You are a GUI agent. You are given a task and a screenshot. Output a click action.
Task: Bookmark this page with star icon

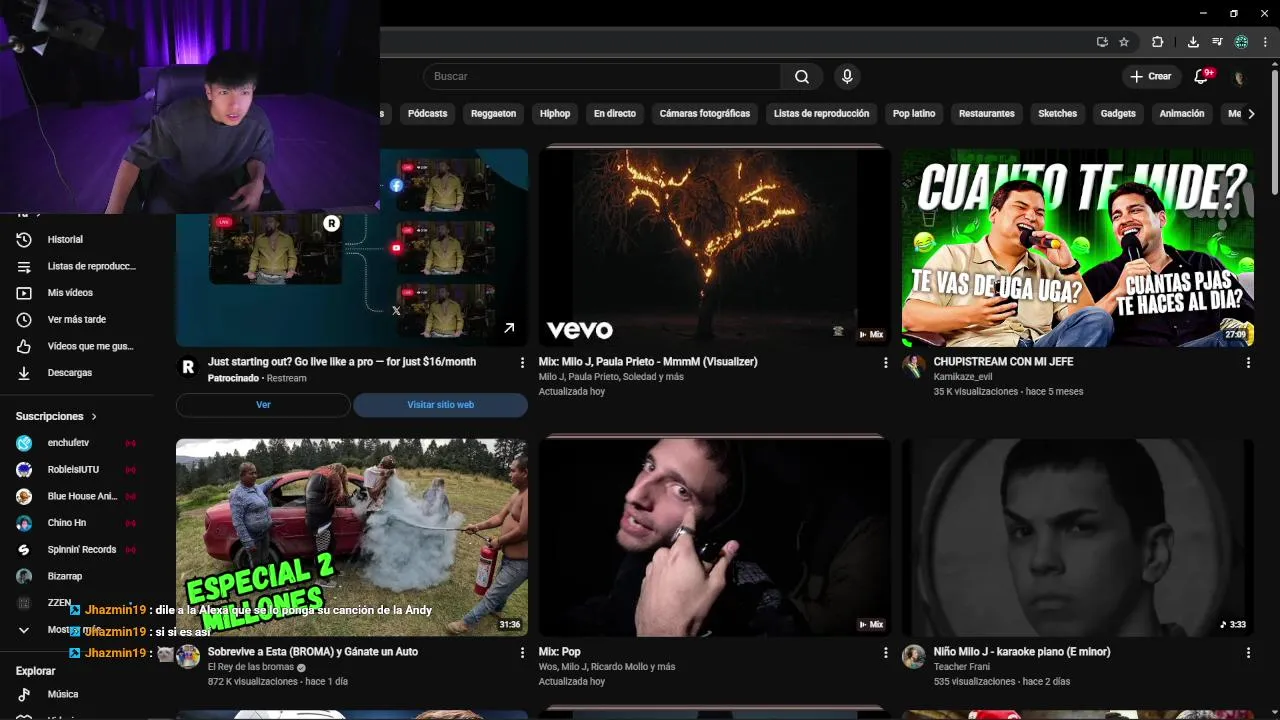(1124, 42)
